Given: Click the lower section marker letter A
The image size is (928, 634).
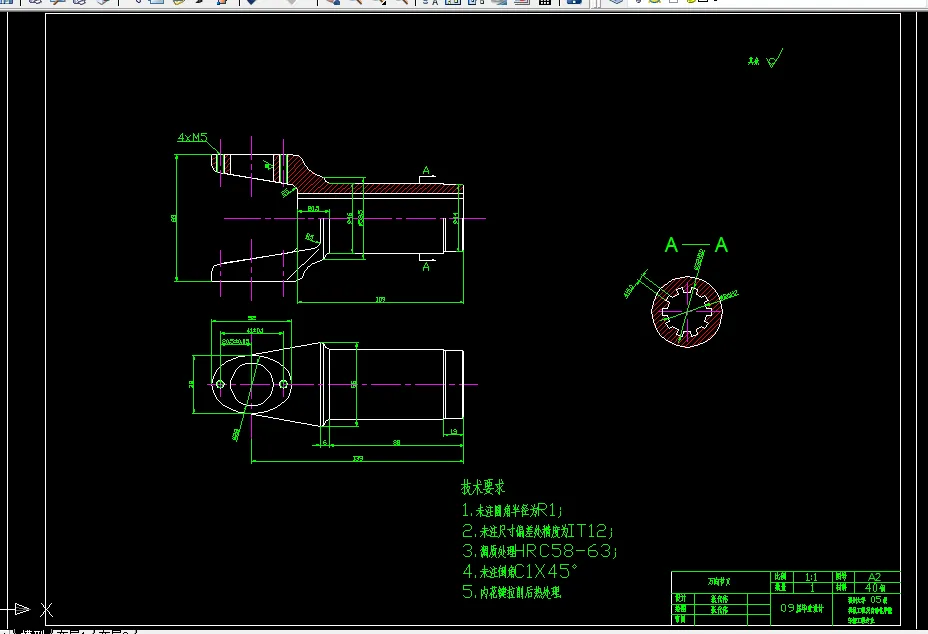Looking at the screenshot, I should (426, 267).
